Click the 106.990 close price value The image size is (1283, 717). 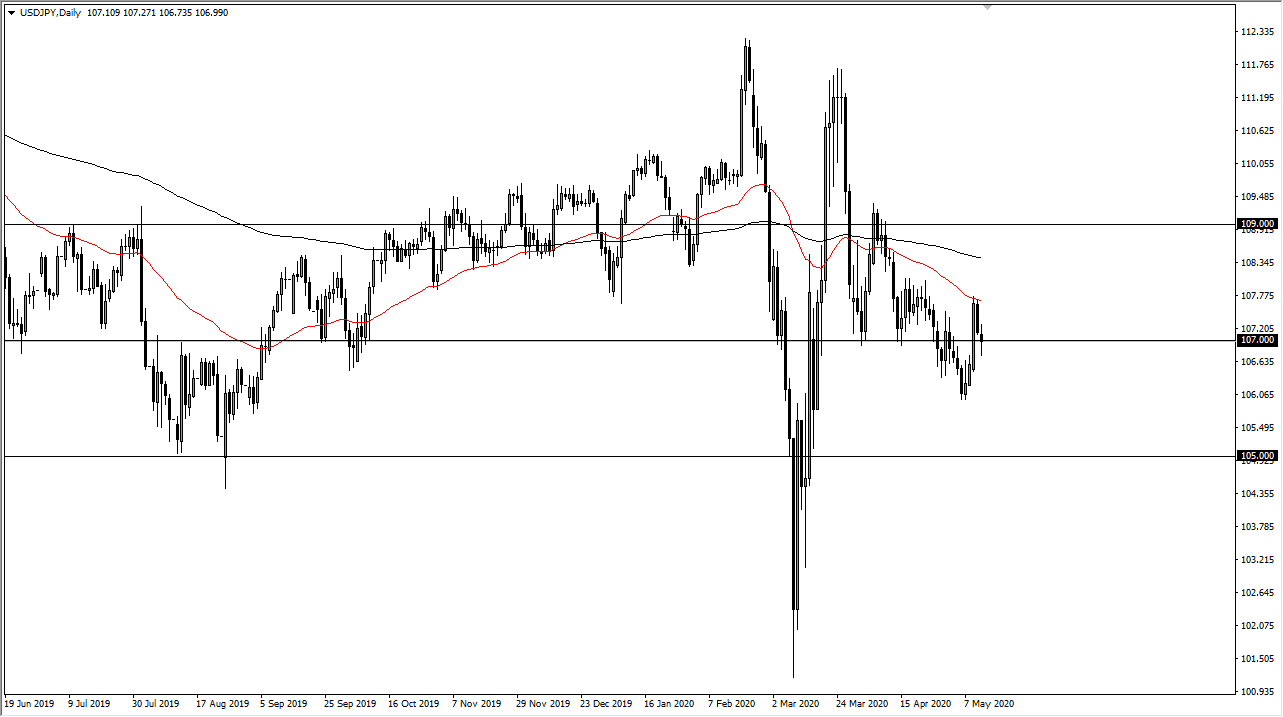208,13
